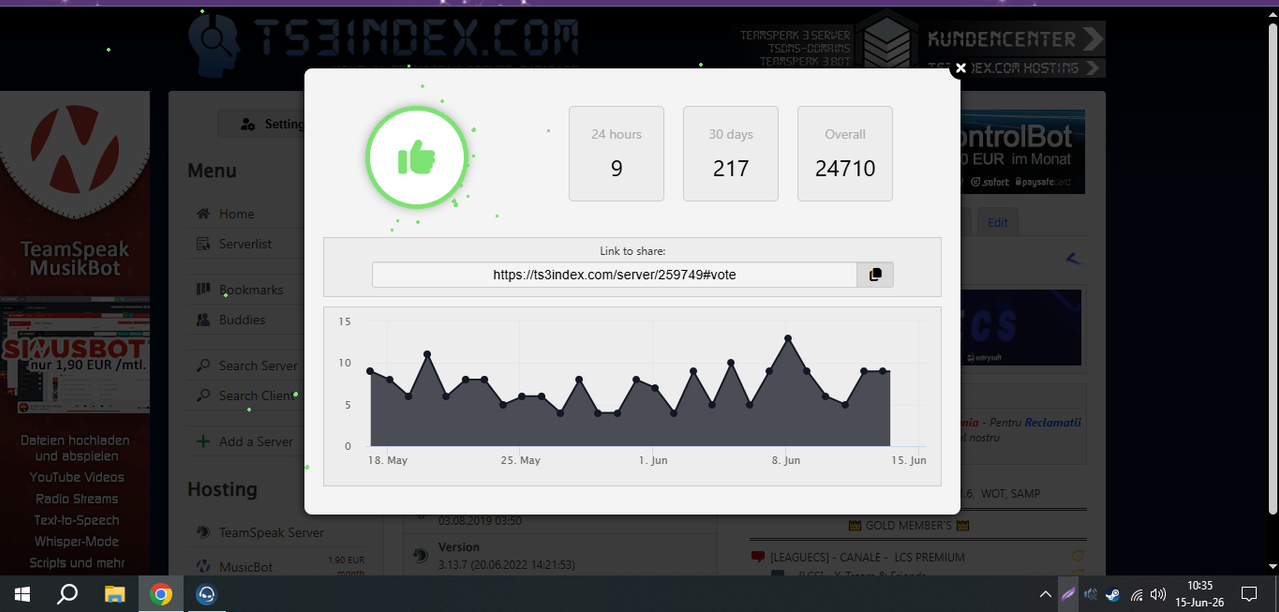Click the 30 days vote count box
This screenshot has width=1279, height=612.
(731, 154)
